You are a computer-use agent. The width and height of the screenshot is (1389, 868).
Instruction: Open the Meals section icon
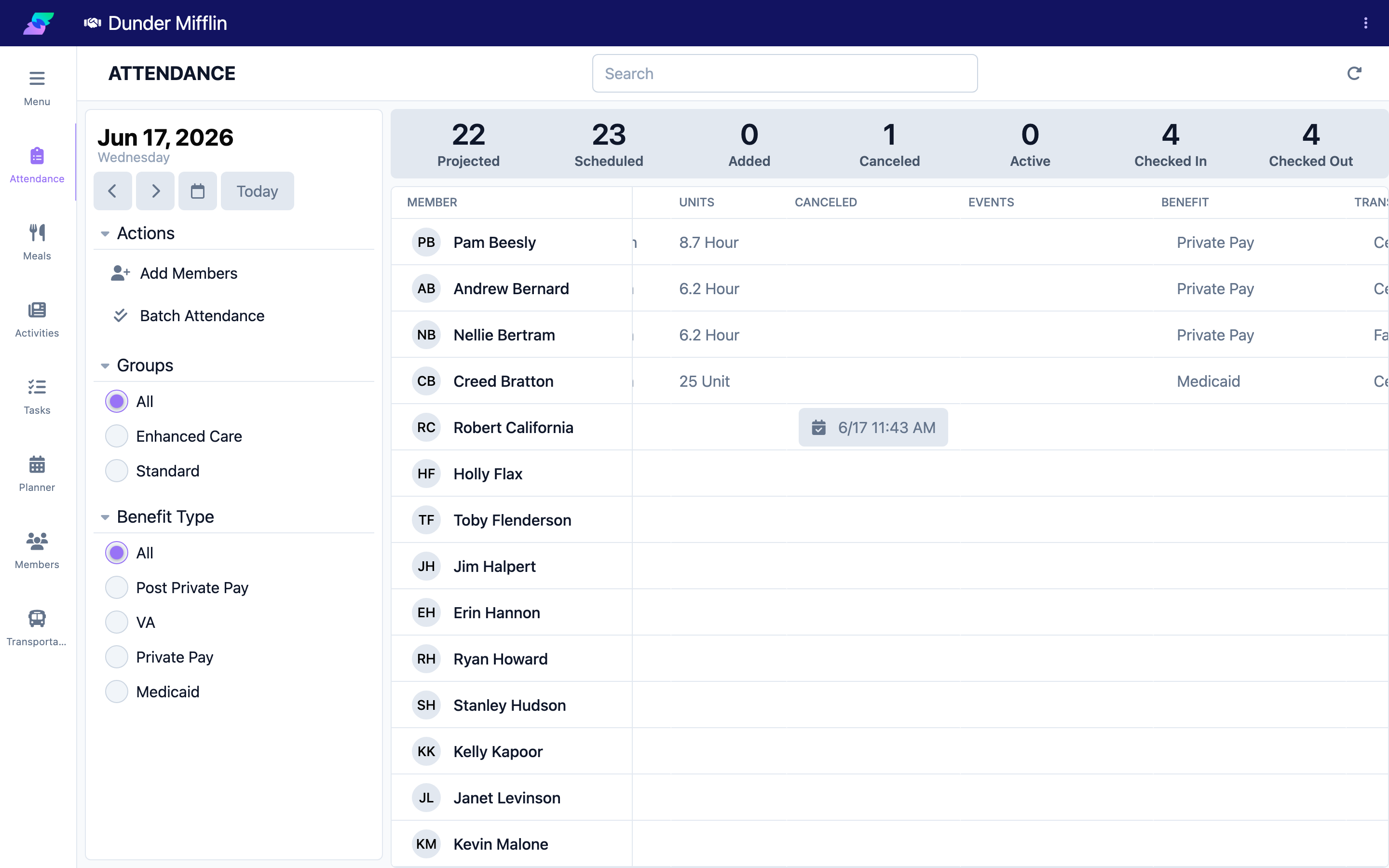click(x=37, y=232)
